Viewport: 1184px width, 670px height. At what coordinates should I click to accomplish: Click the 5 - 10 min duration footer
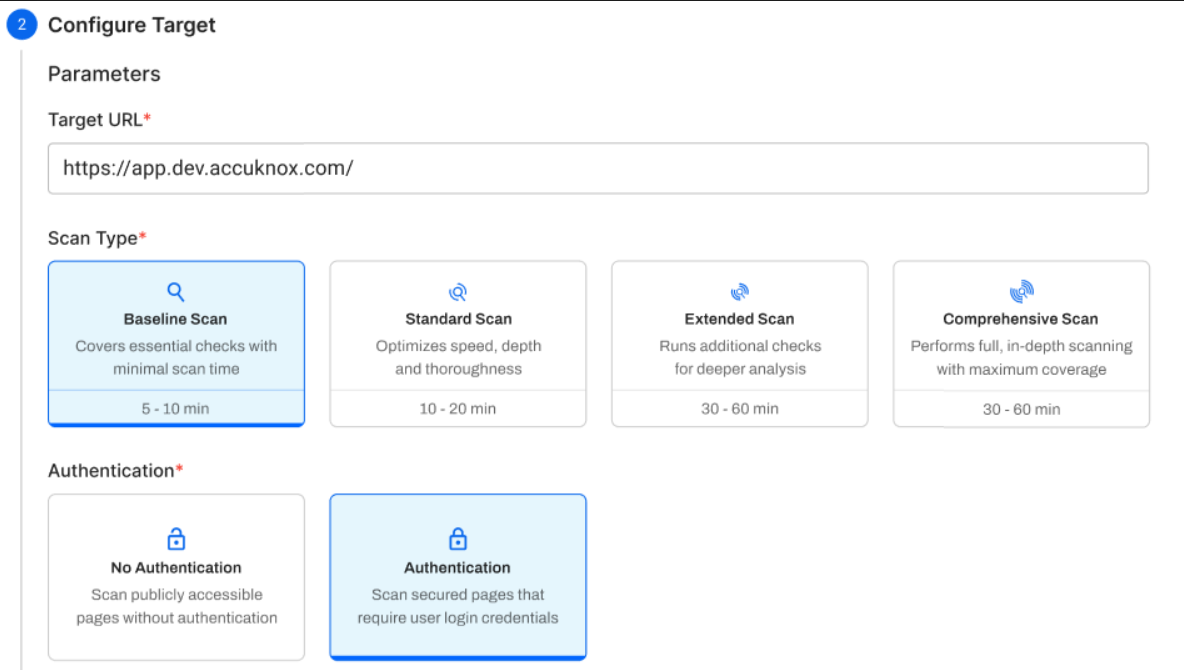click(x=176, y=408)
